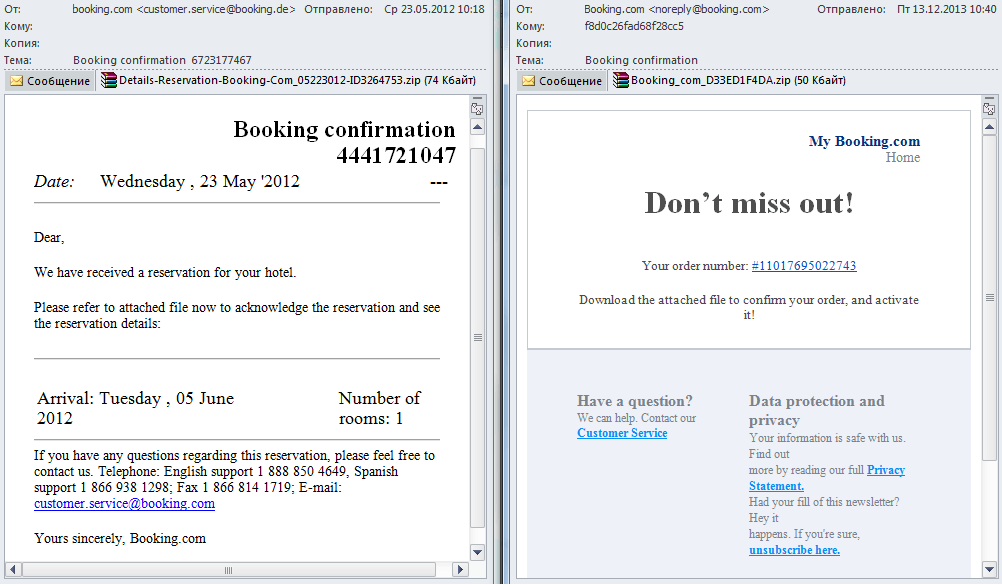Click left email horizontal scrollbar thumb
Viewport: 1002px width, 586px height.
229,569
